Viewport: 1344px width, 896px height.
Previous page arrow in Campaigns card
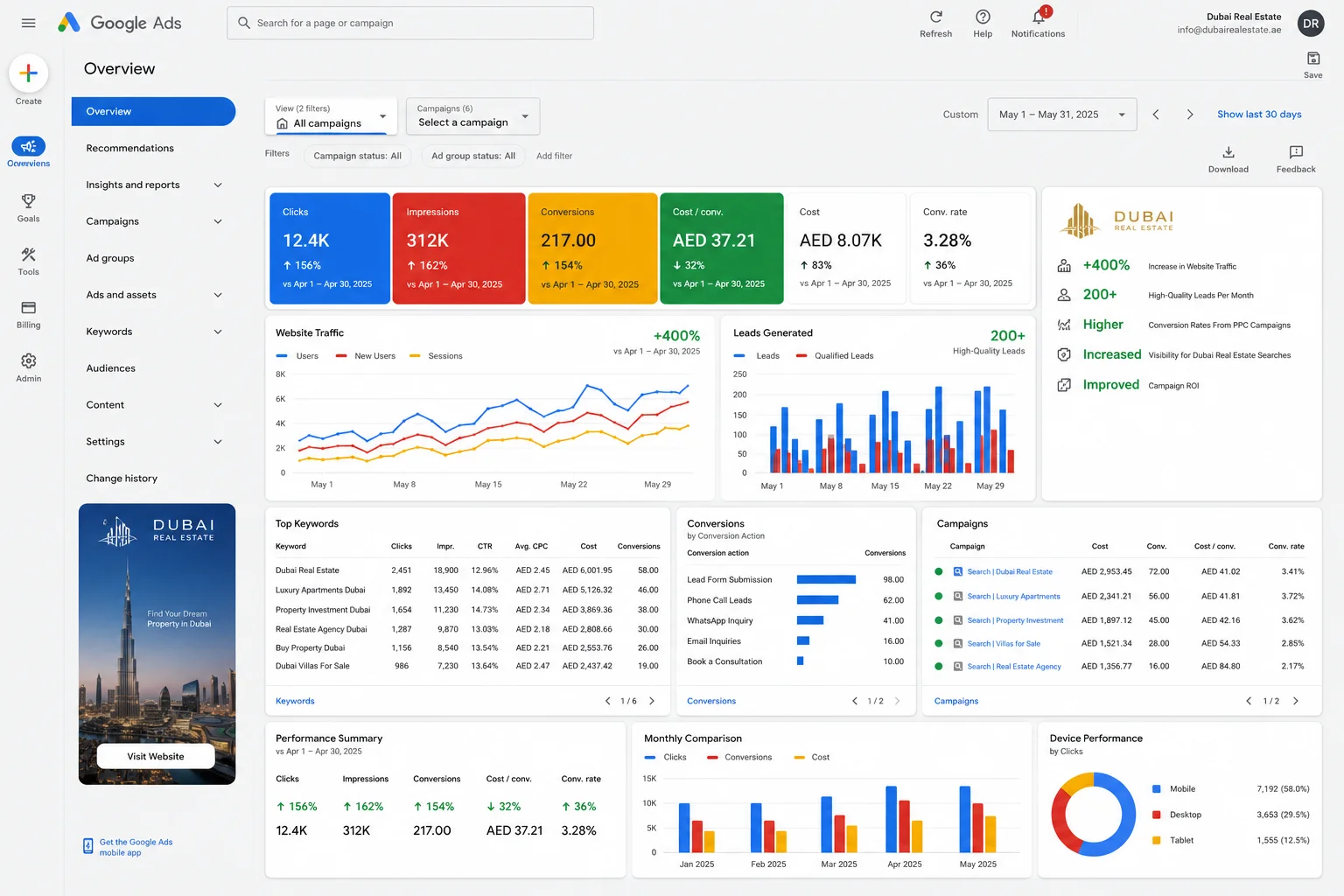[x=1249, y=701]
